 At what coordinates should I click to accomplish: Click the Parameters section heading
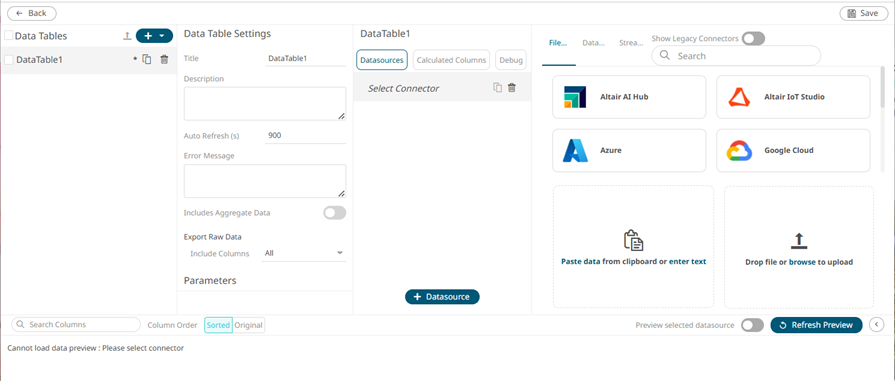210,280
